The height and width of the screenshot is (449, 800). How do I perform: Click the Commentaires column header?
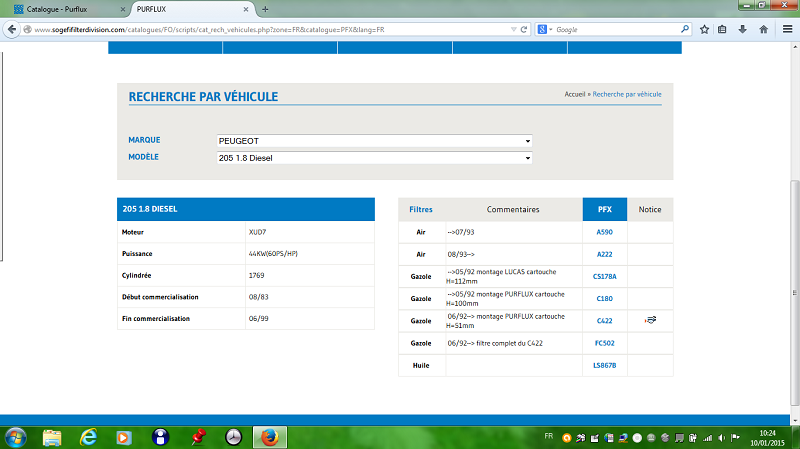point(513,209)
